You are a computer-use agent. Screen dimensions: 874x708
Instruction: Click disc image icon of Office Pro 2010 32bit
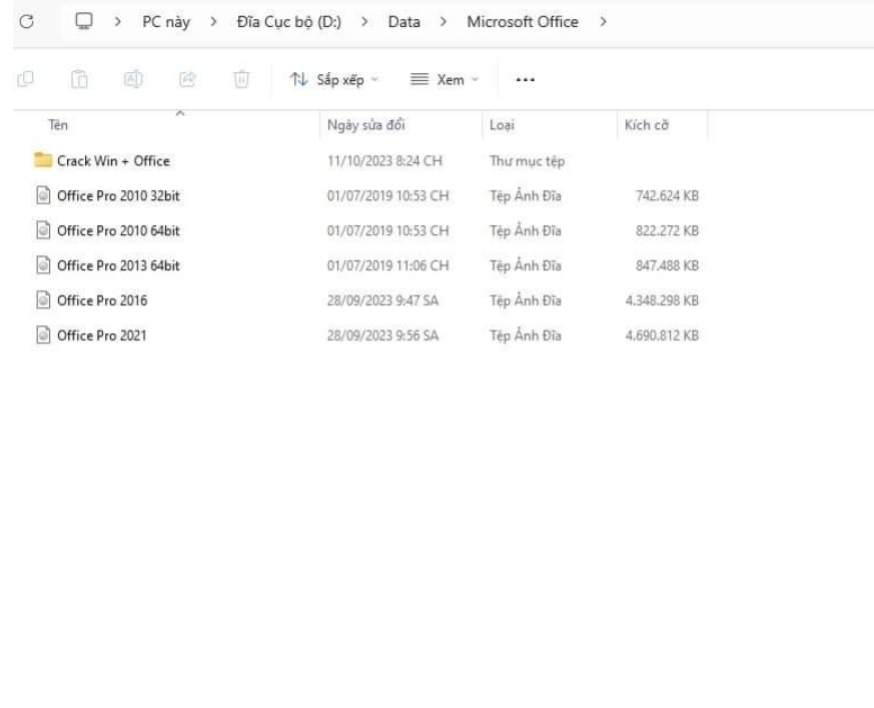(x=43, y=195)
